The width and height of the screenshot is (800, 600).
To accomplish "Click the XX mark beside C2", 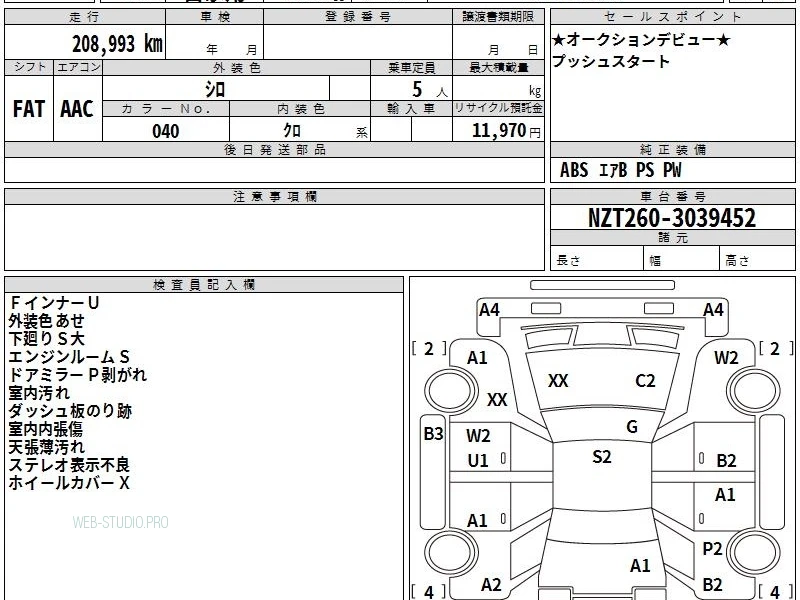I will pos(558,381).
